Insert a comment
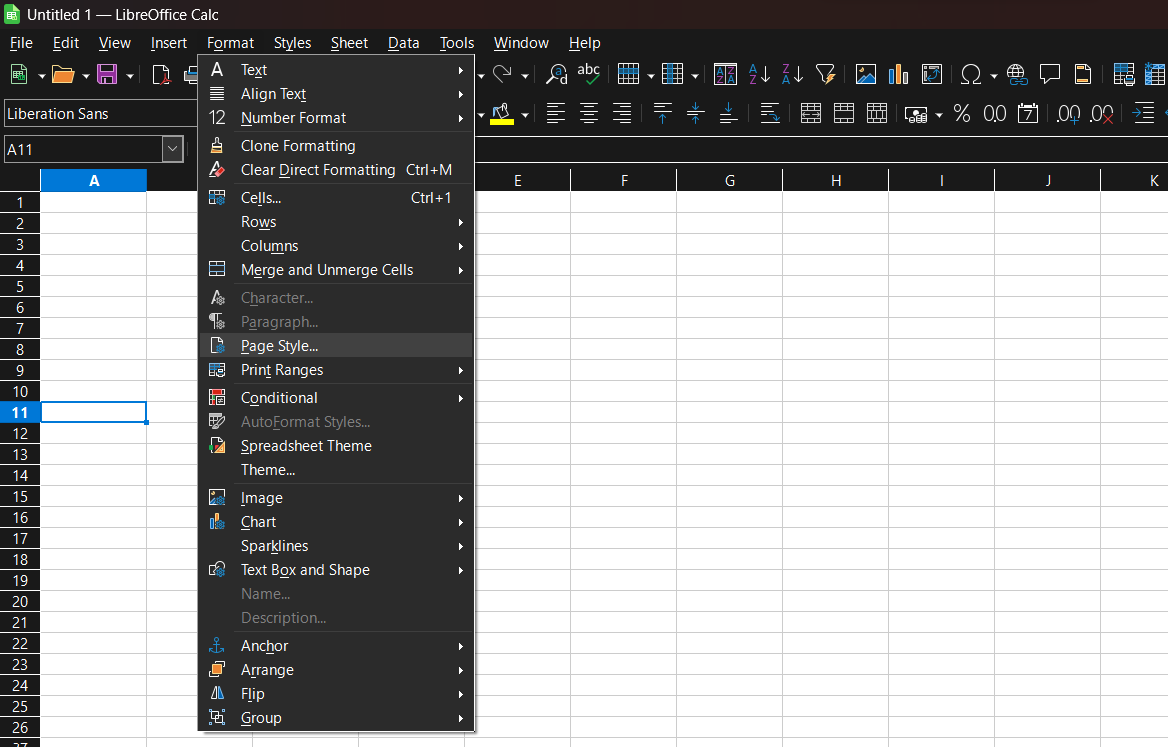The image size is (1168, 747). (x=1050, y=74)
